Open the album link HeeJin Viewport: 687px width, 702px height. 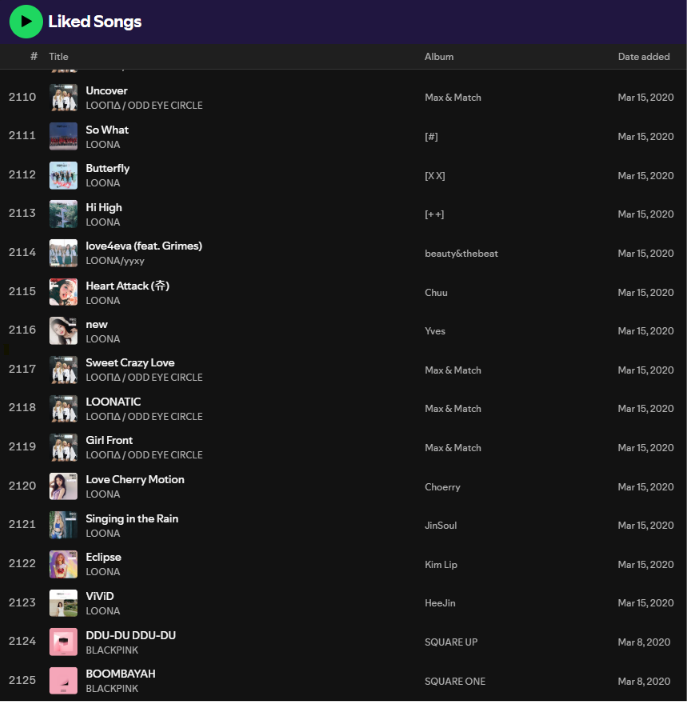pyautogui.click(x=440, y=604)
